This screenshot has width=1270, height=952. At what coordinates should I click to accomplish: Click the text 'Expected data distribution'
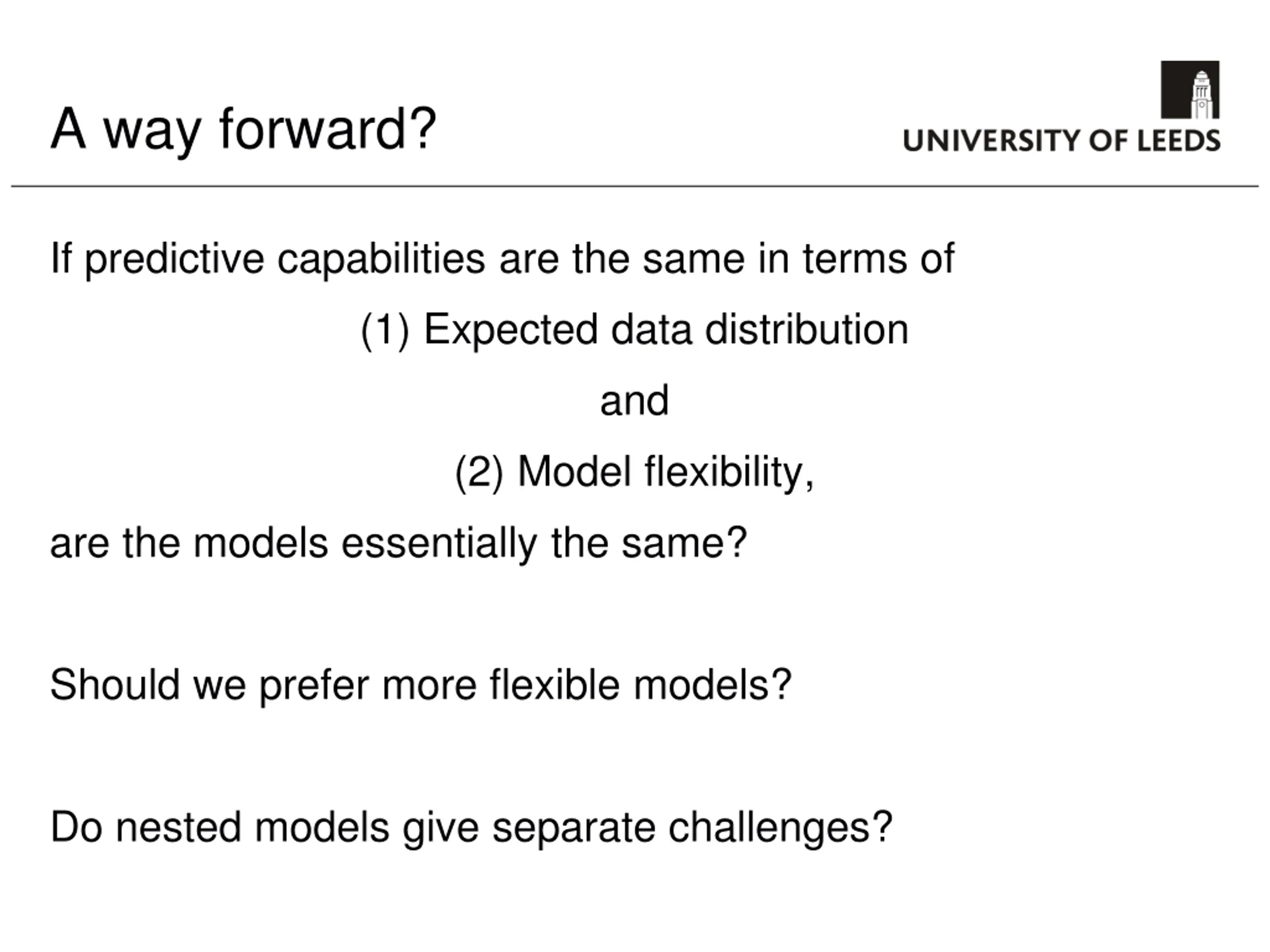point(666,331)
